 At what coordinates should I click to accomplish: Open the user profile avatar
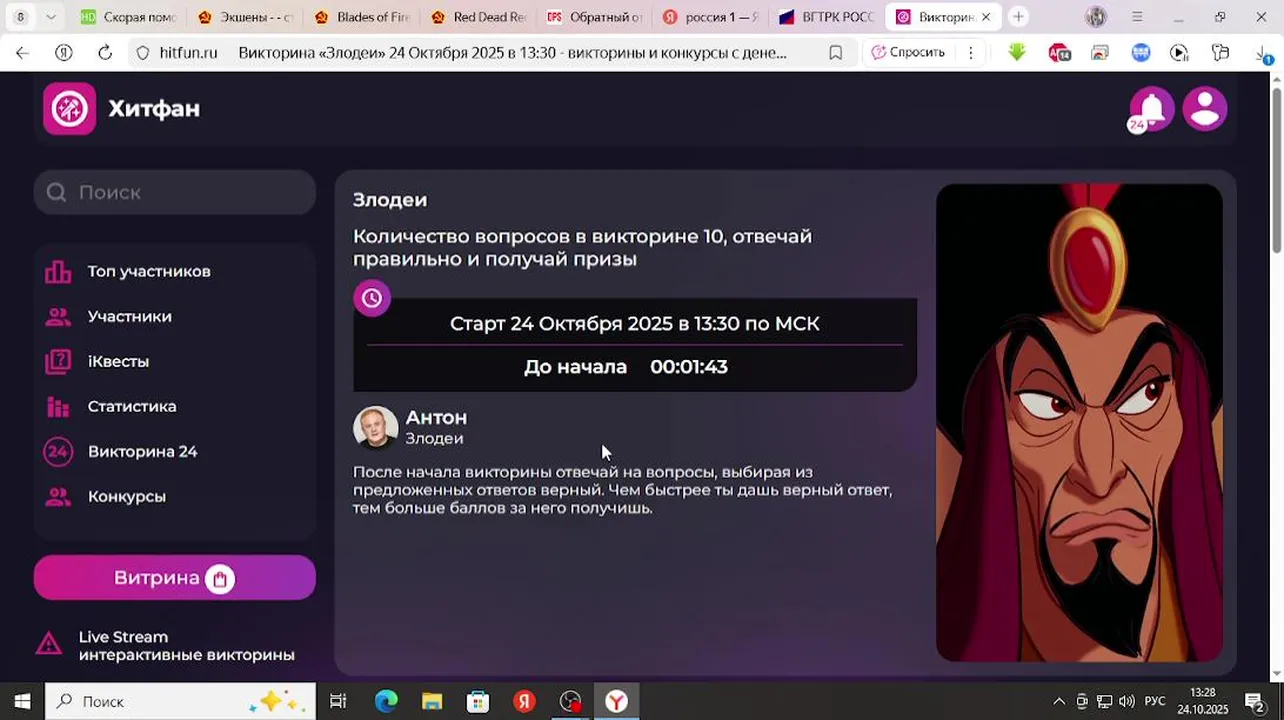click(x=1205, y=108)
